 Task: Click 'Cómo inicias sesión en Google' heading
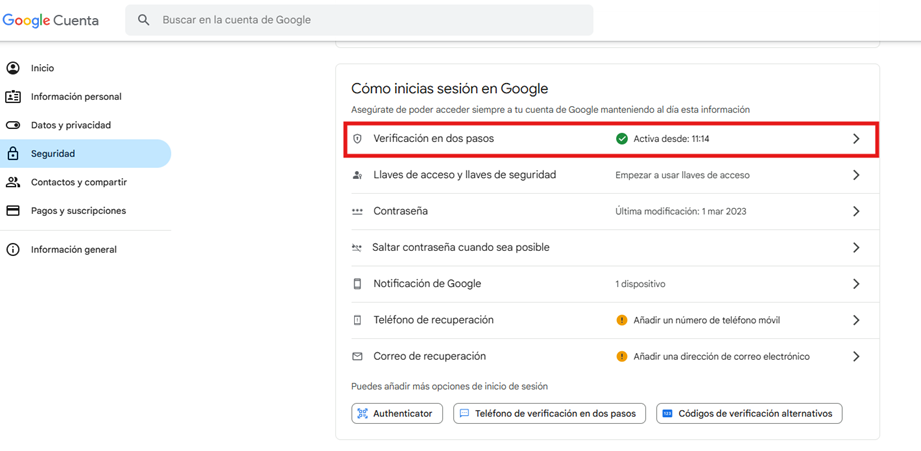pyautogui.click(x=449, y=89)
